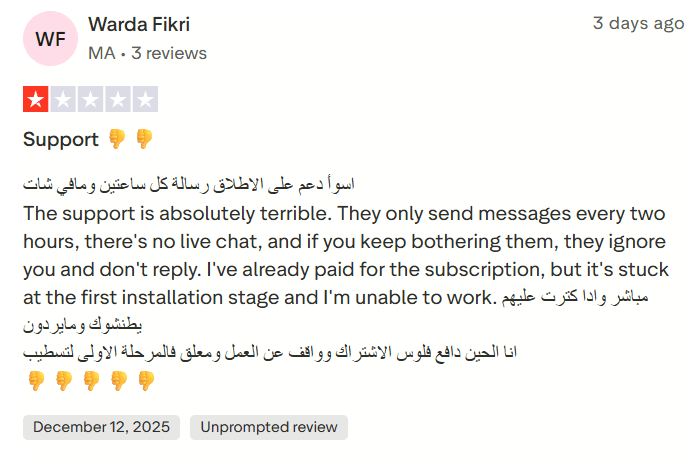The height and width of the screenshot is (458, 700).
Task: Click the WF reviewer avatar
Action: pos(49,39)
